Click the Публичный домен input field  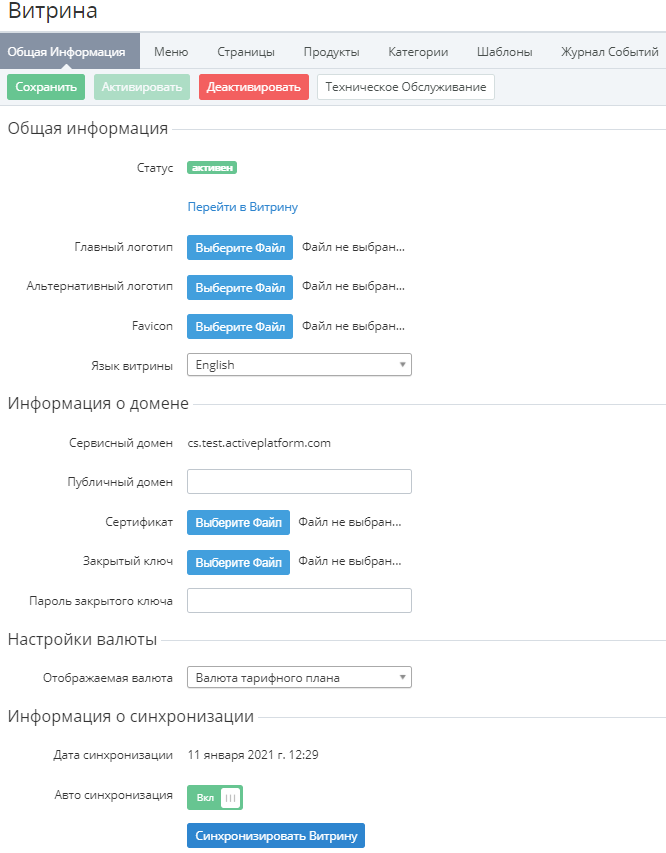(x=299, y=482)
